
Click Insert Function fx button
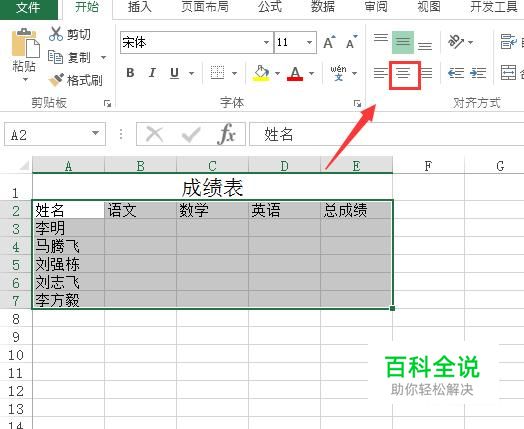coord(227,134)
